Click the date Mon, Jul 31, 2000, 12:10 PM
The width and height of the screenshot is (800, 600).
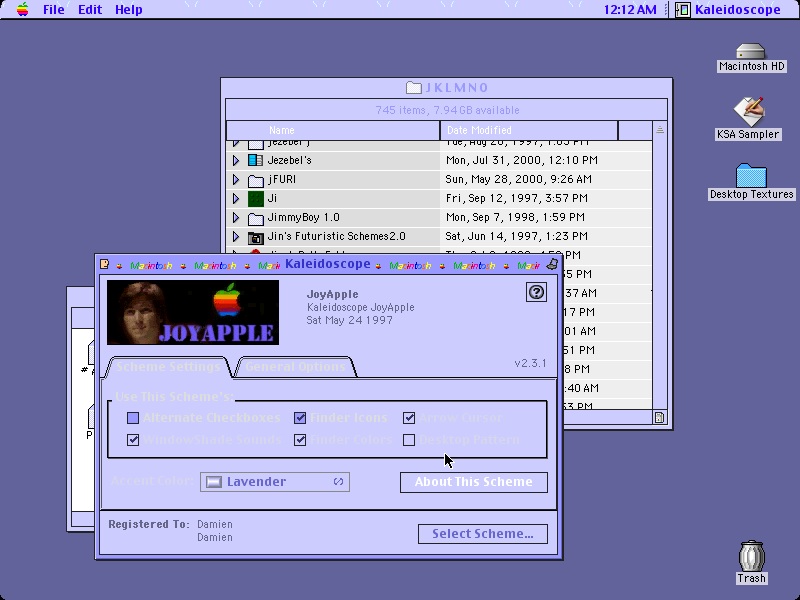tap(521, 160)
